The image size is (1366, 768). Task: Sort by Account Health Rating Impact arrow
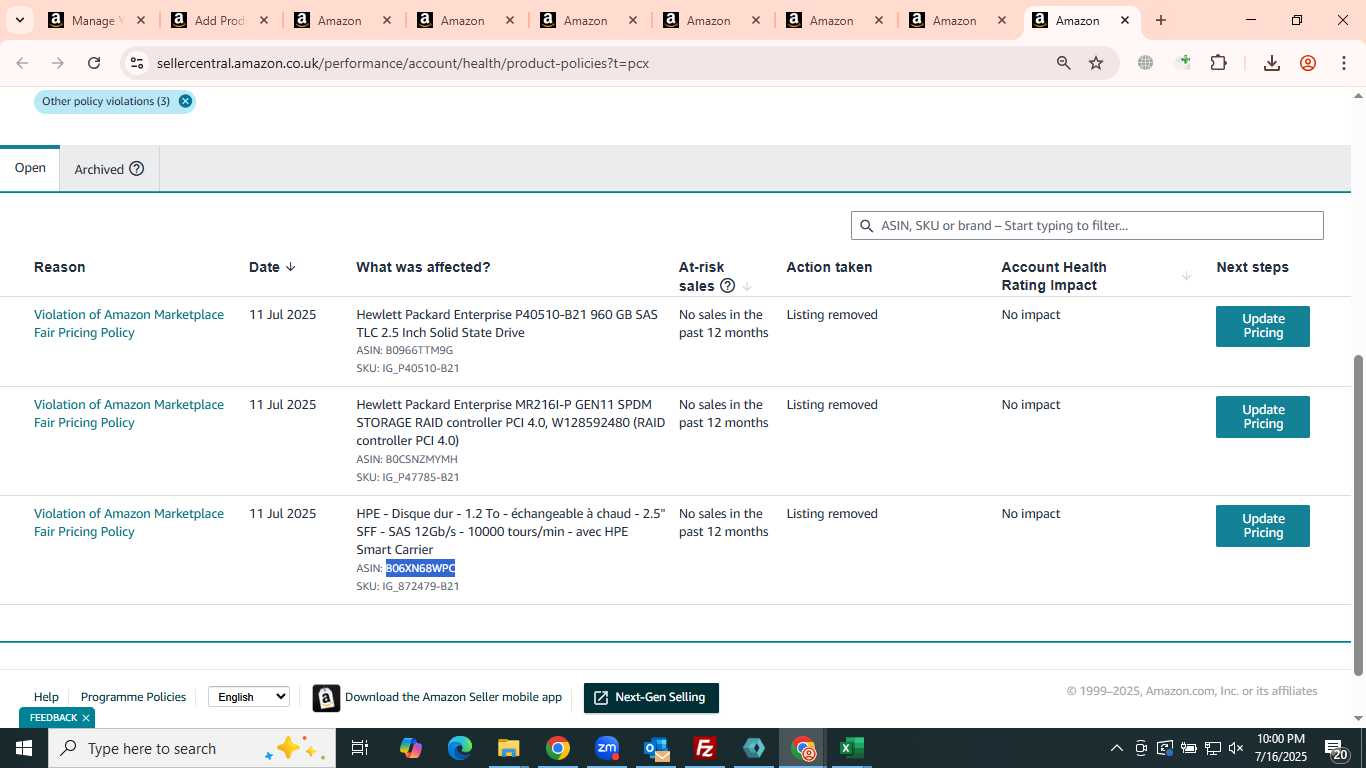point(1187,276)
